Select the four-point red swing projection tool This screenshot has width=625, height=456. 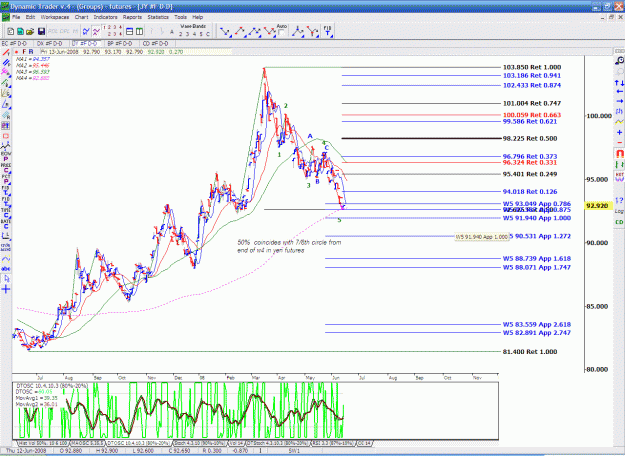(x=269, y=31)
